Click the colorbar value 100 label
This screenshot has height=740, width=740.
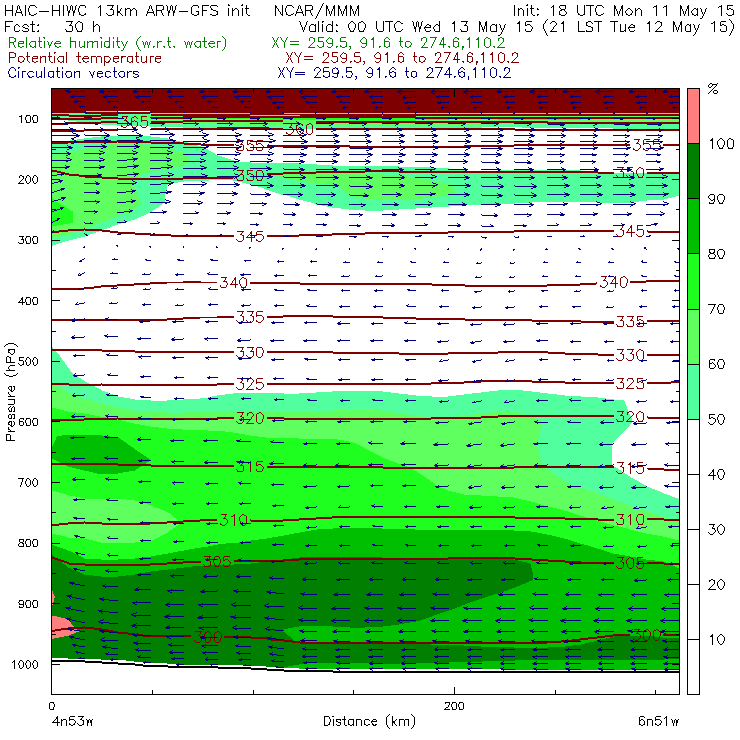[x=721, y=144]
